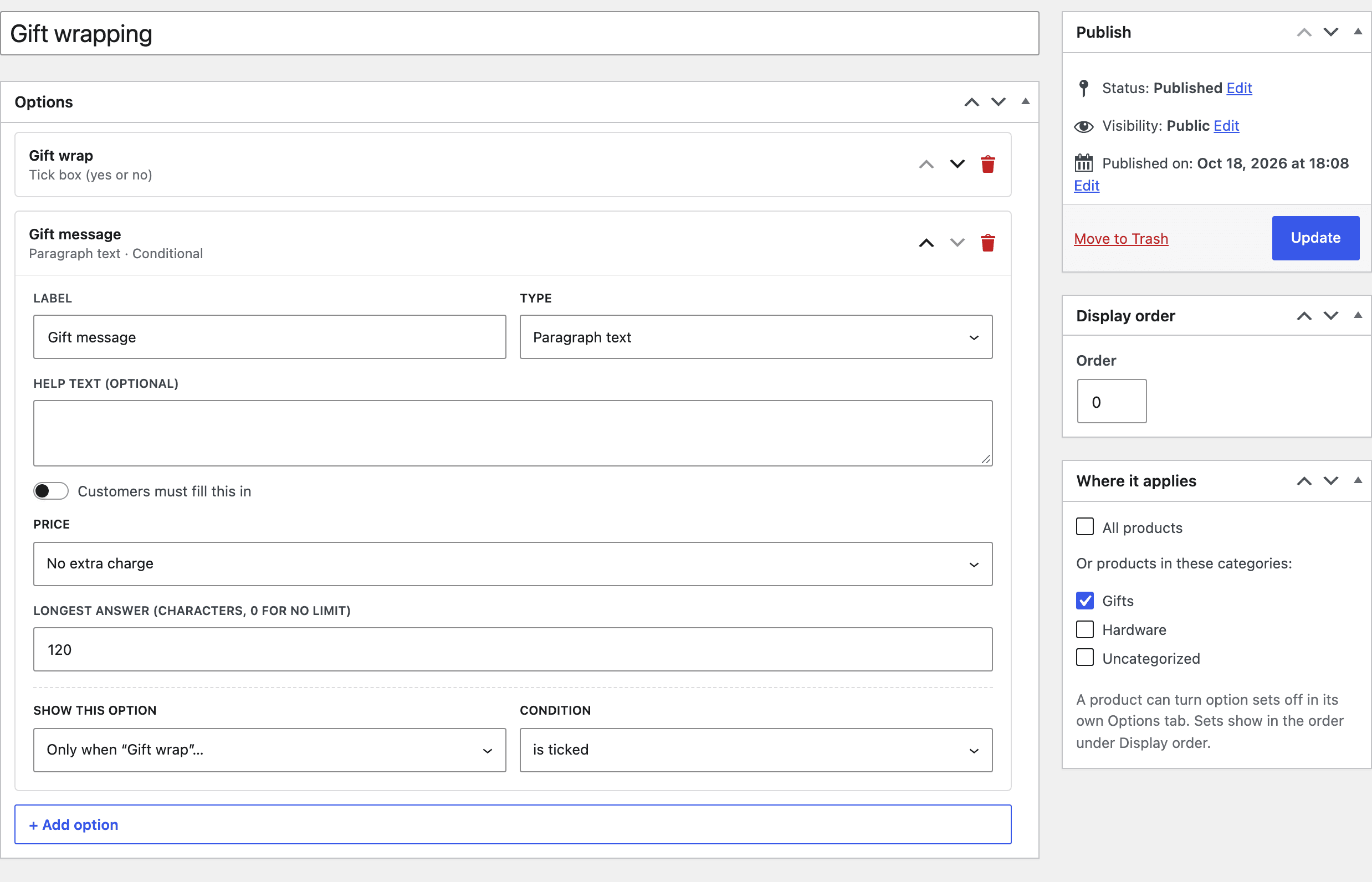The height and width of the screenshot is (882, 1372).
Task: Move Where it applies panel down
Action: (1331, 481)
